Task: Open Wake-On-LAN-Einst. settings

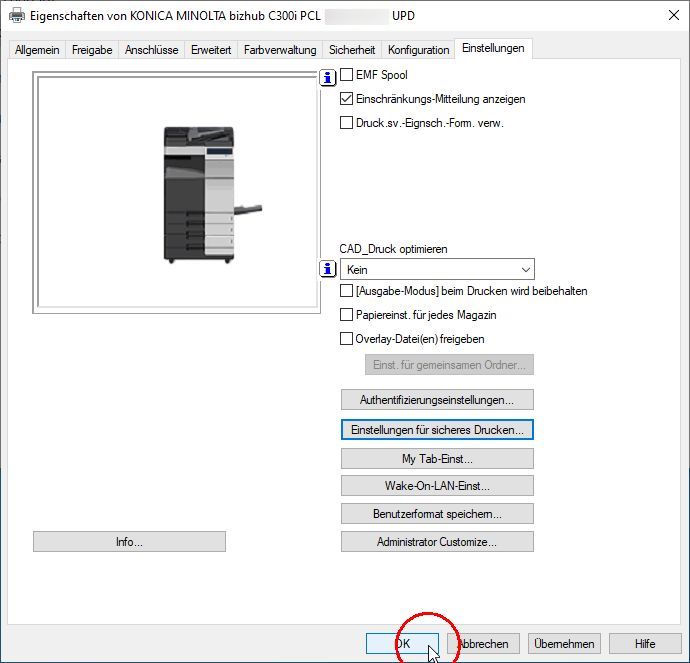Action: click(437, 486)
